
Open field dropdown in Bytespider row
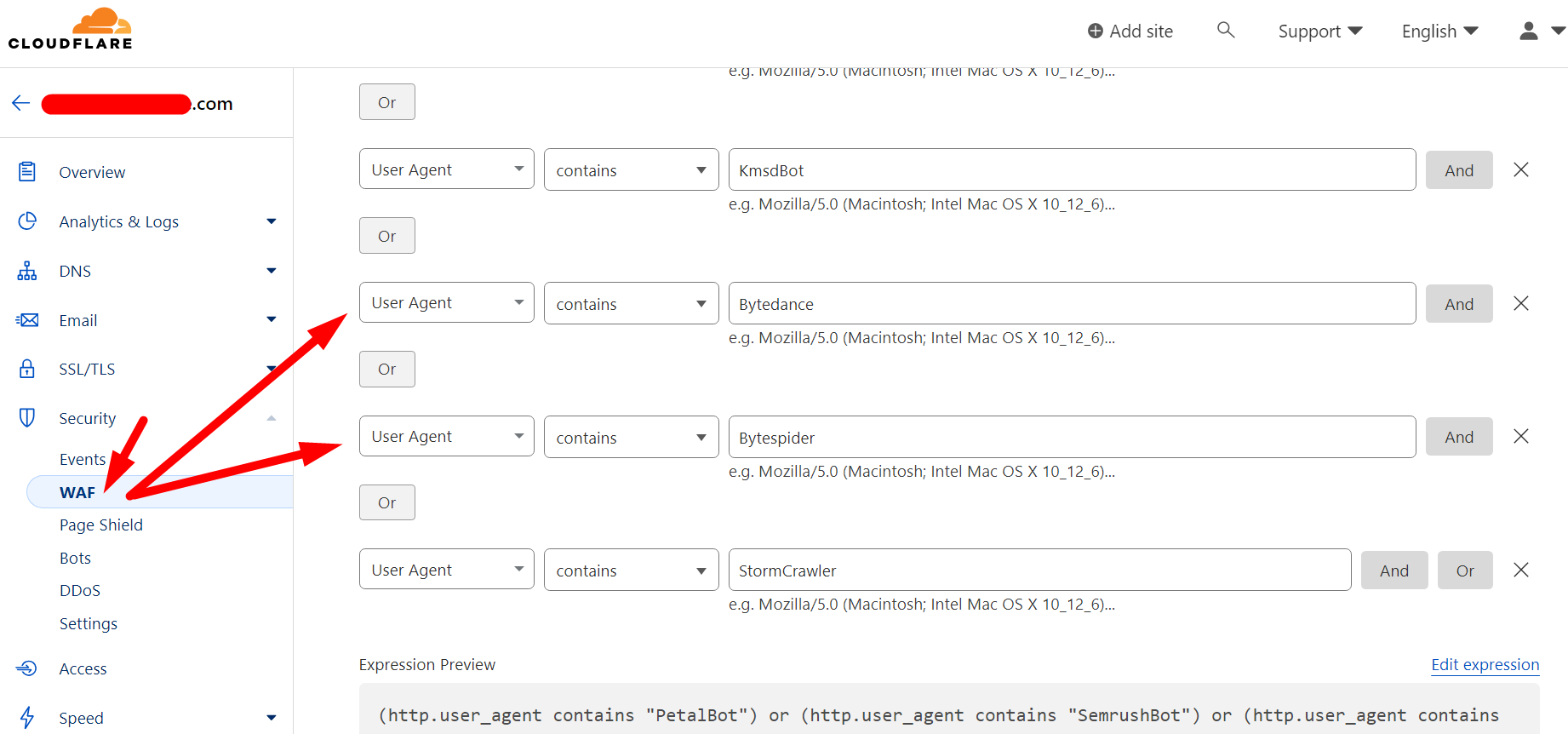click(x=447, y=436)
